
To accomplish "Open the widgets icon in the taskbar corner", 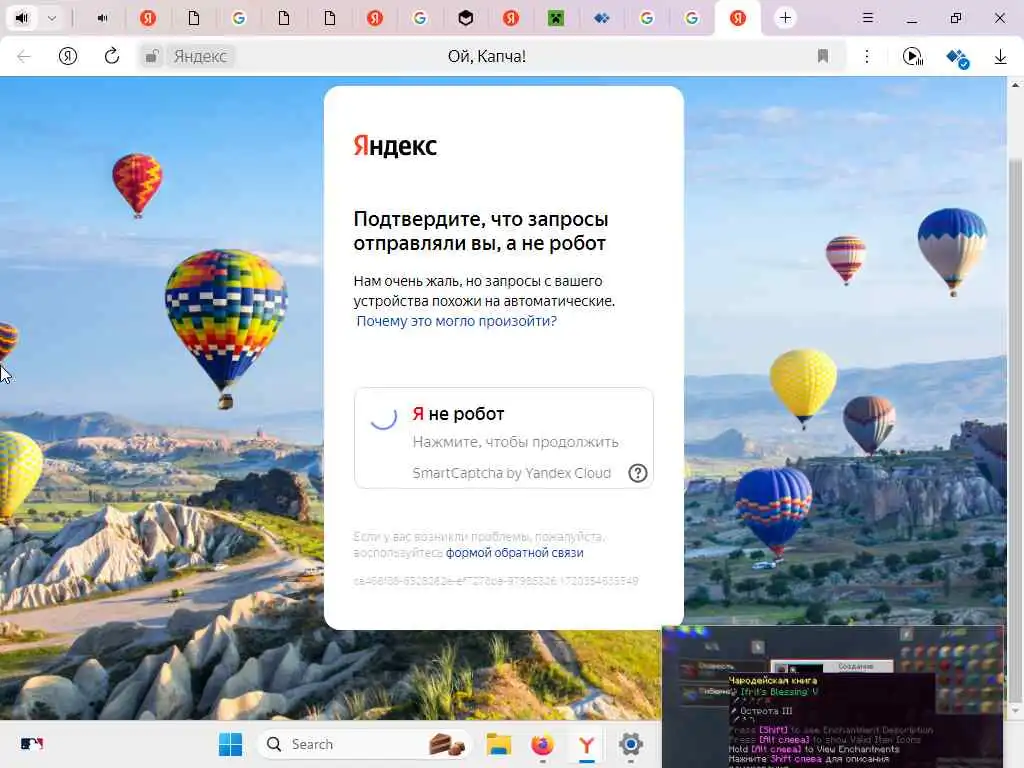I will [x=32, y=744].
